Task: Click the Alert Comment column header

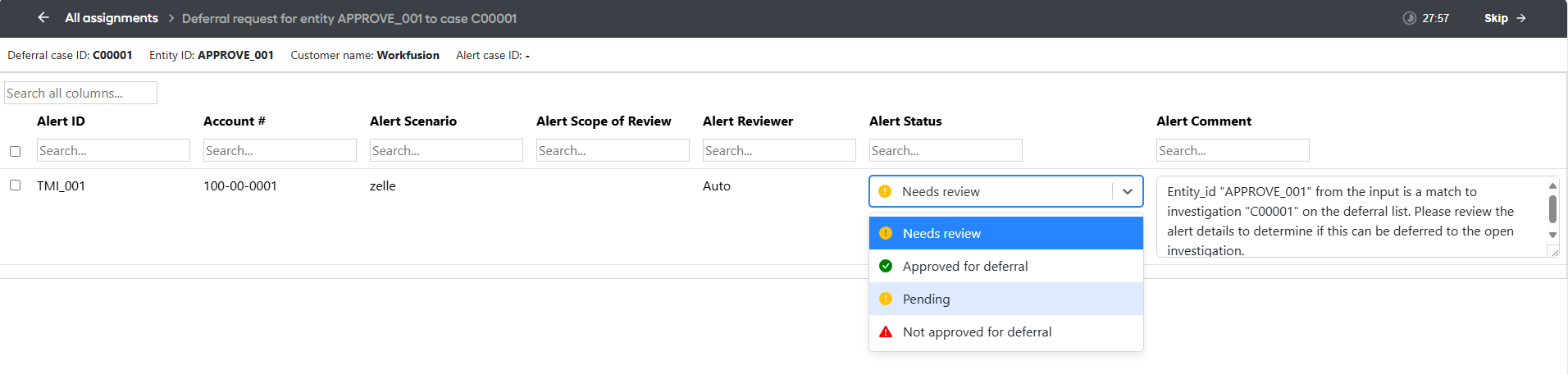Action: pos(1204,121)
